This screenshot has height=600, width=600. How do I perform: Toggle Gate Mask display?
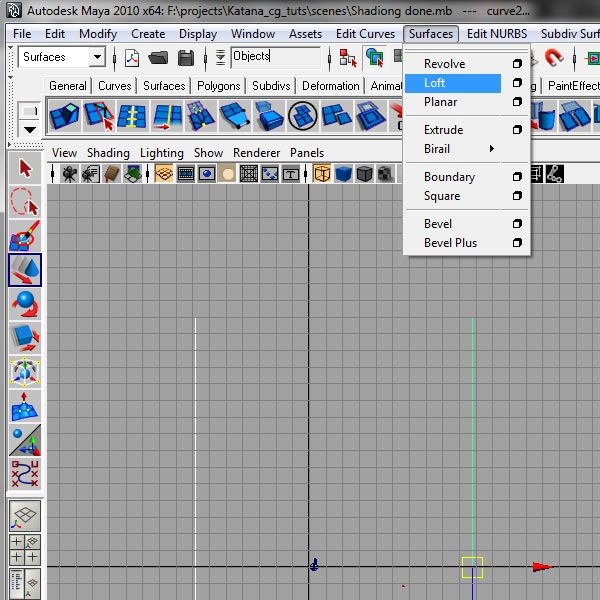pyautogui.click(x=228, y=174)
